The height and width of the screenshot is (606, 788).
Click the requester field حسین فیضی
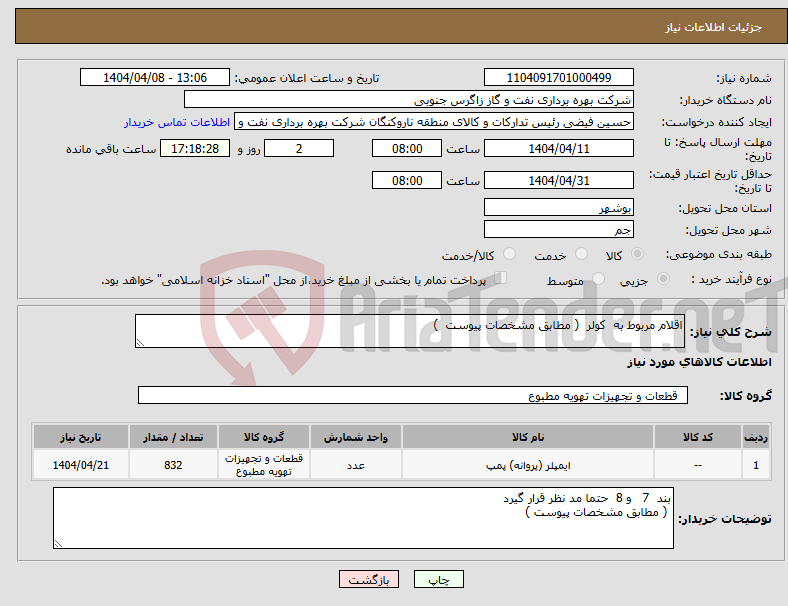[434, 122]
